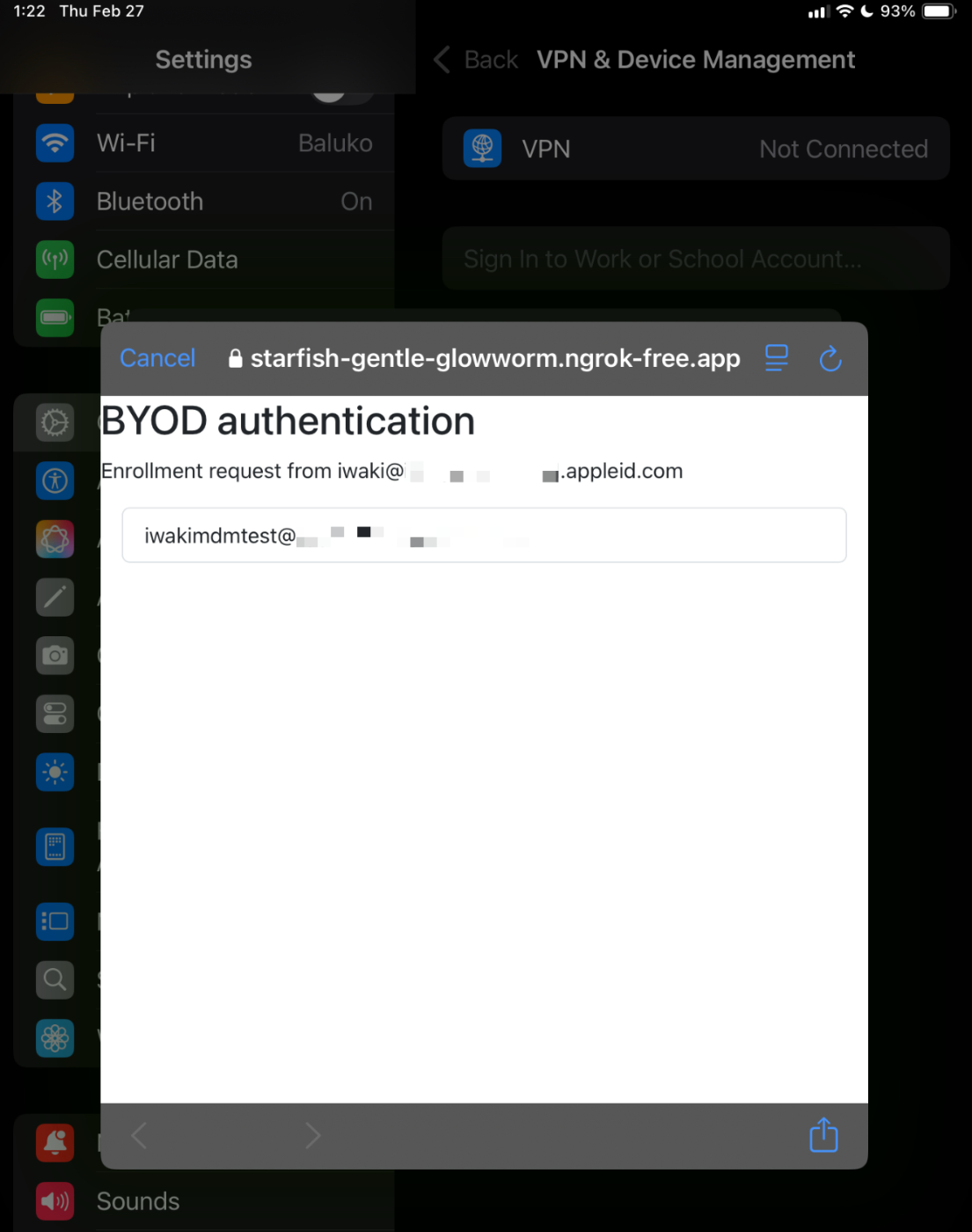Go forward with the browser forward arrow

point(313,1135)
